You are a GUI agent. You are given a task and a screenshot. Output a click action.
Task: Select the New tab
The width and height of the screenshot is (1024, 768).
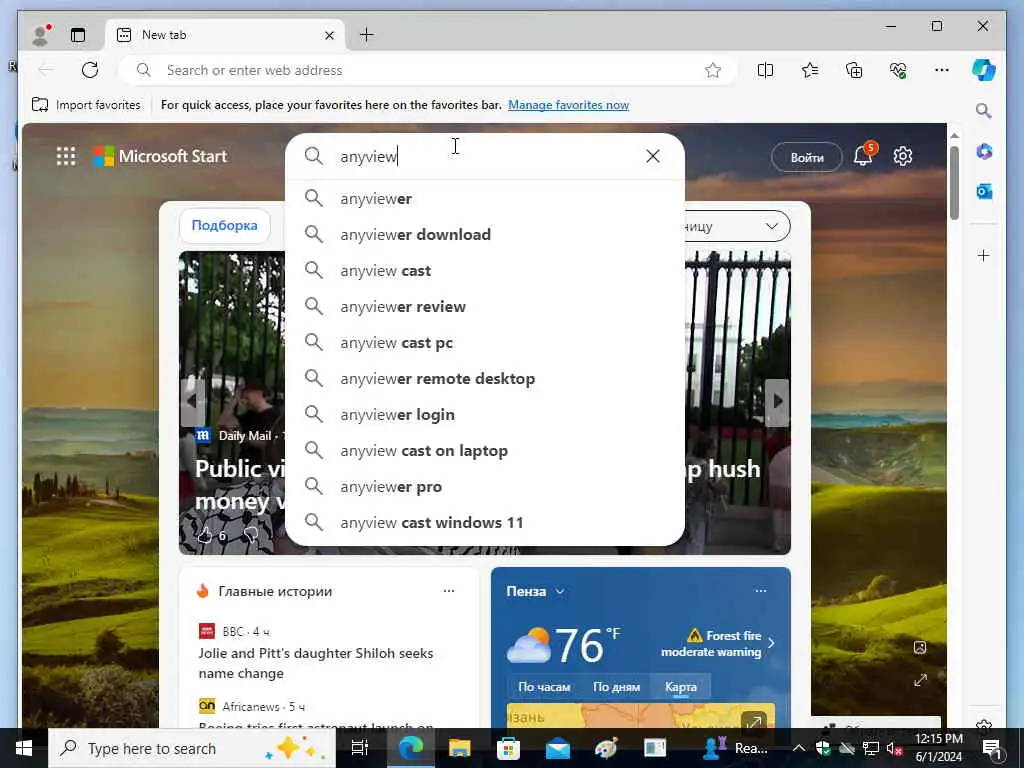pyautogui.click(x=226, y=35)
